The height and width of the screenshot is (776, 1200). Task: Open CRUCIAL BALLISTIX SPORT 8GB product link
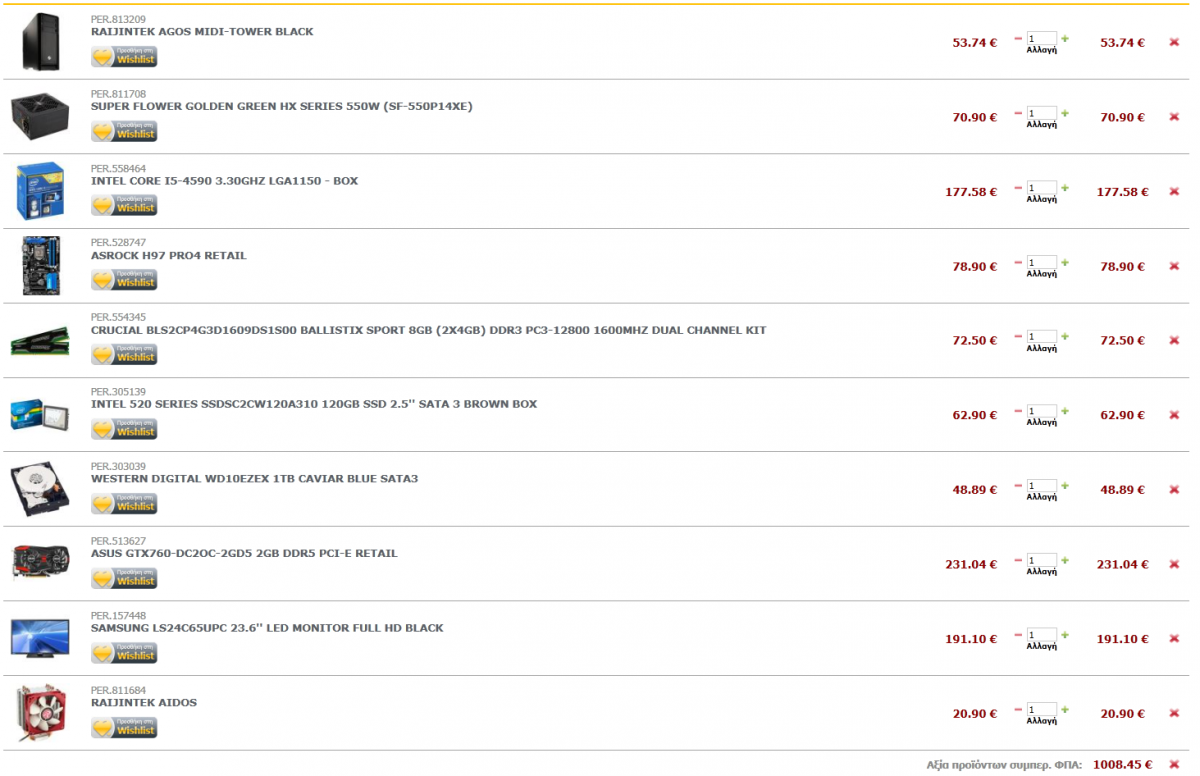428,330
